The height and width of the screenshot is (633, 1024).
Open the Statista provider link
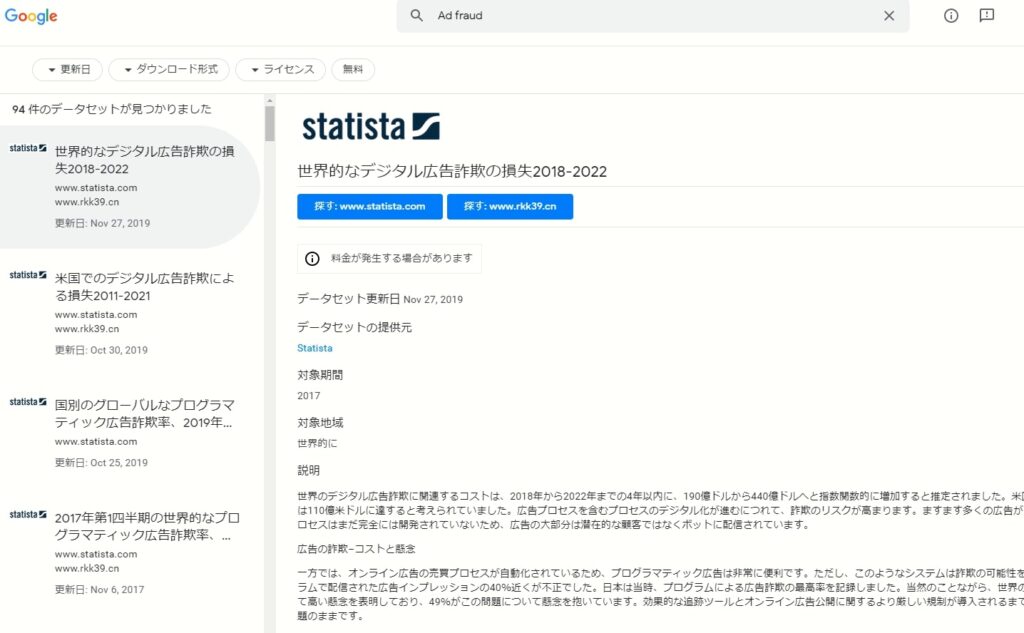pyautogui.click(x=315, y=348)
